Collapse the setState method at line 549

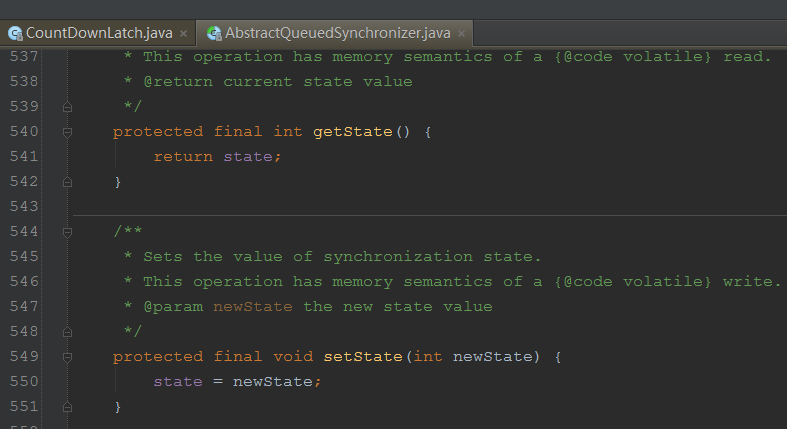(67, 357)
